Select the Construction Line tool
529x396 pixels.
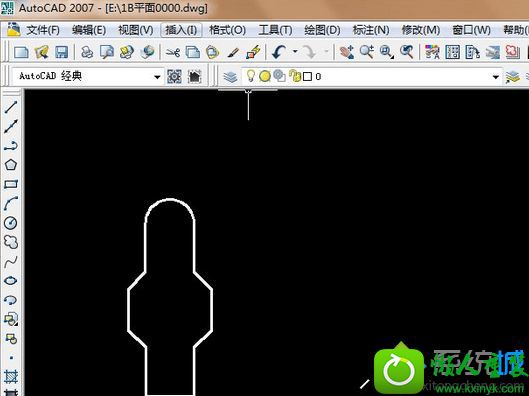11,126
